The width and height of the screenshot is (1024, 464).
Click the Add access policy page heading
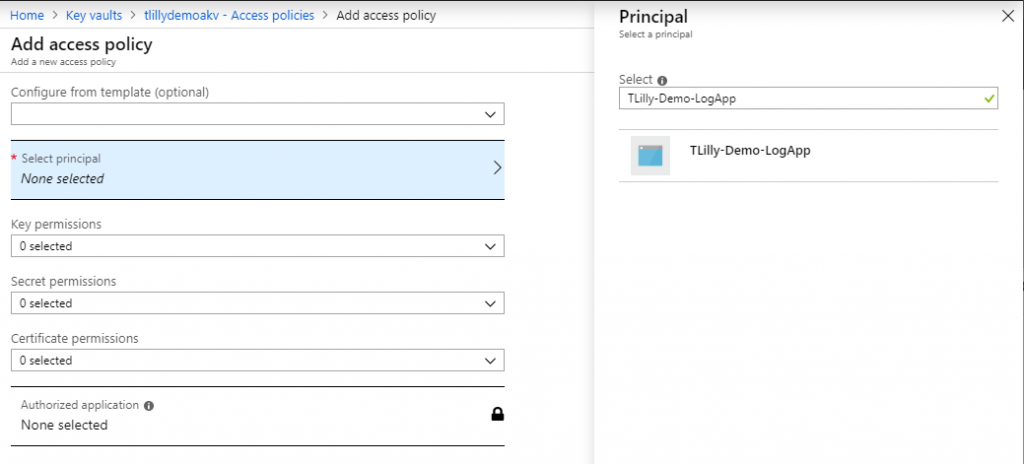click(82, 44)
